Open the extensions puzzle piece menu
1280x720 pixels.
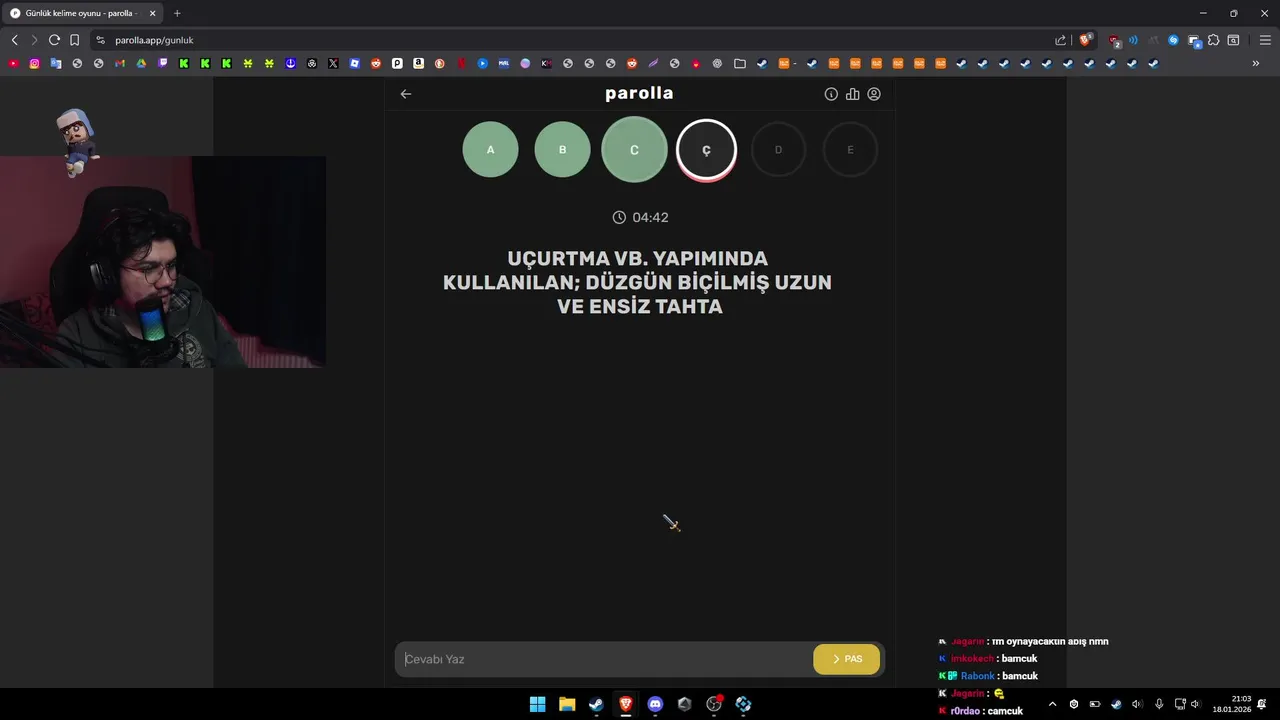point(1213,40)
